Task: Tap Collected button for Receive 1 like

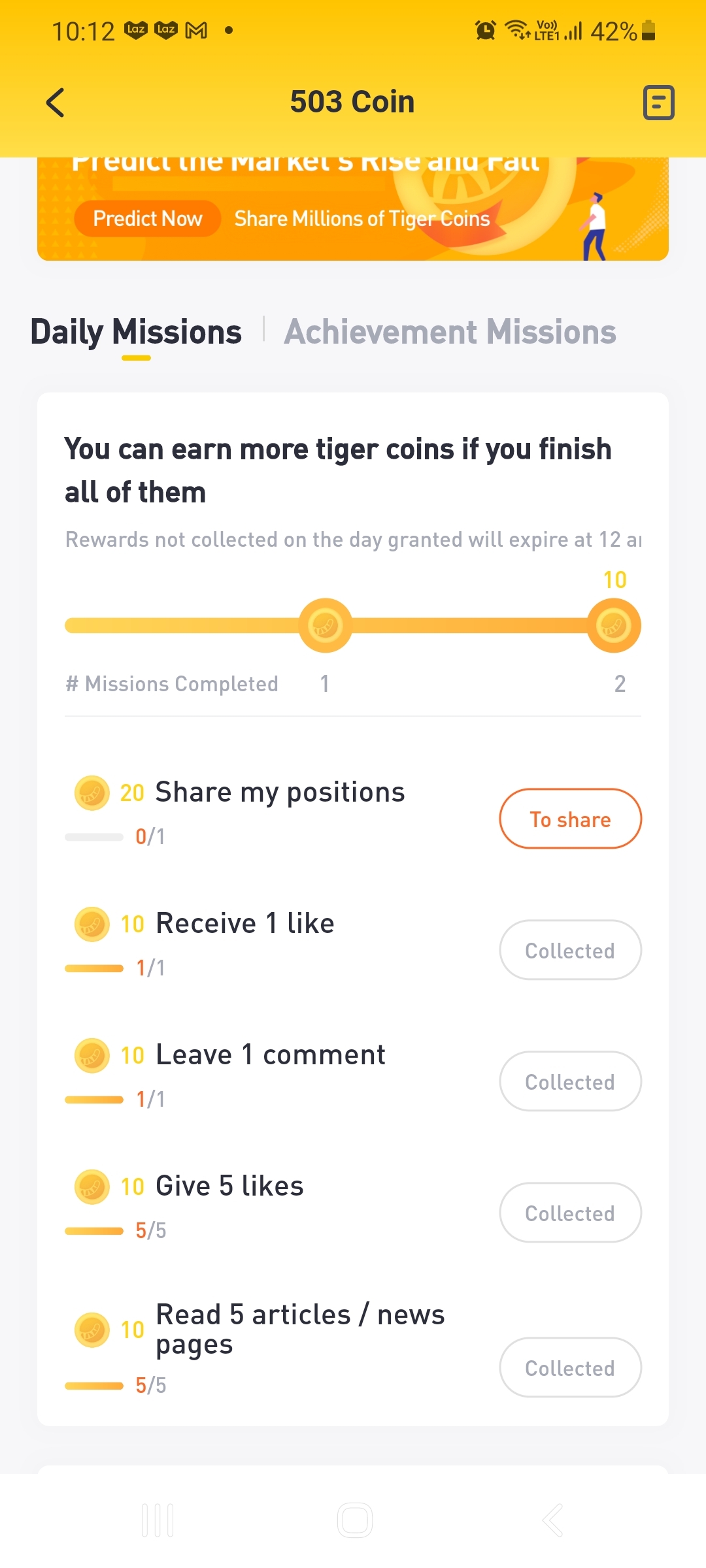Action: (570, 951)
